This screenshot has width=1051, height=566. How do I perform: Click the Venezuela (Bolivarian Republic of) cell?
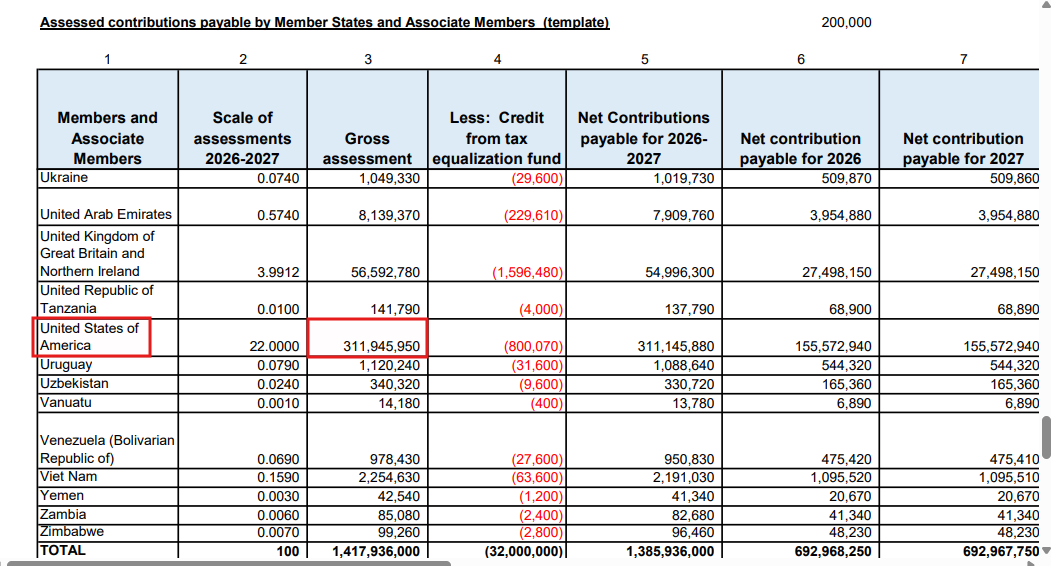[x=107, y=449]
